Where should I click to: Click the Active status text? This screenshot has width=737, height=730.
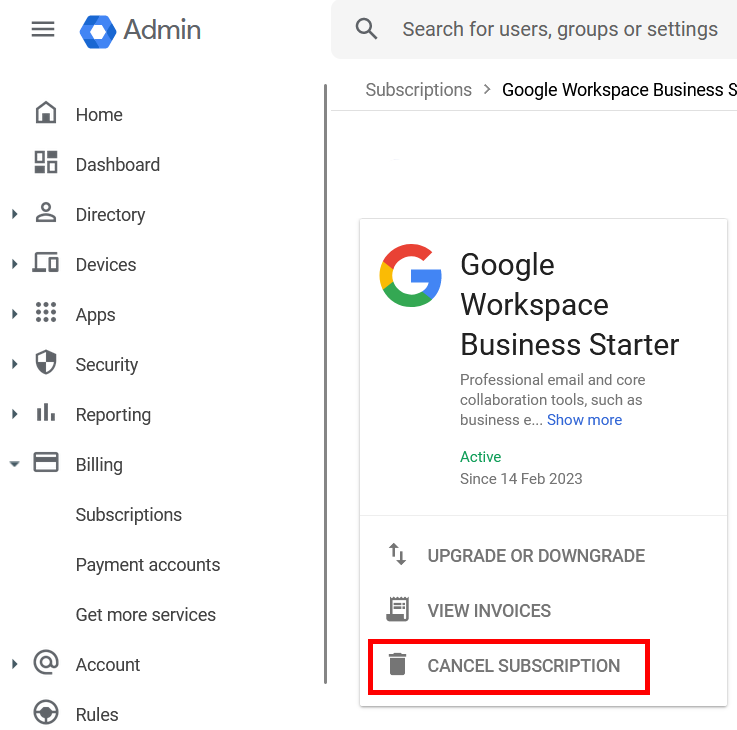coord(480,456)
